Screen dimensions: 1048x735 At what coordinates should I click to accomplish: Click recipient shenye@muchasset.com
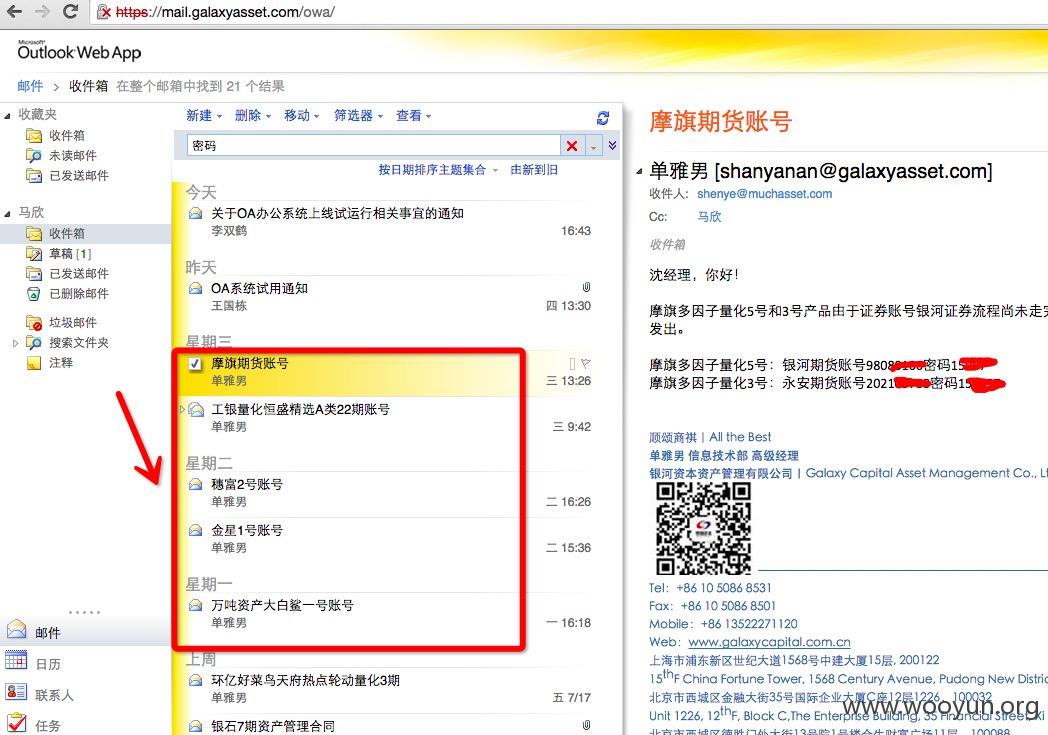point(765,194)
